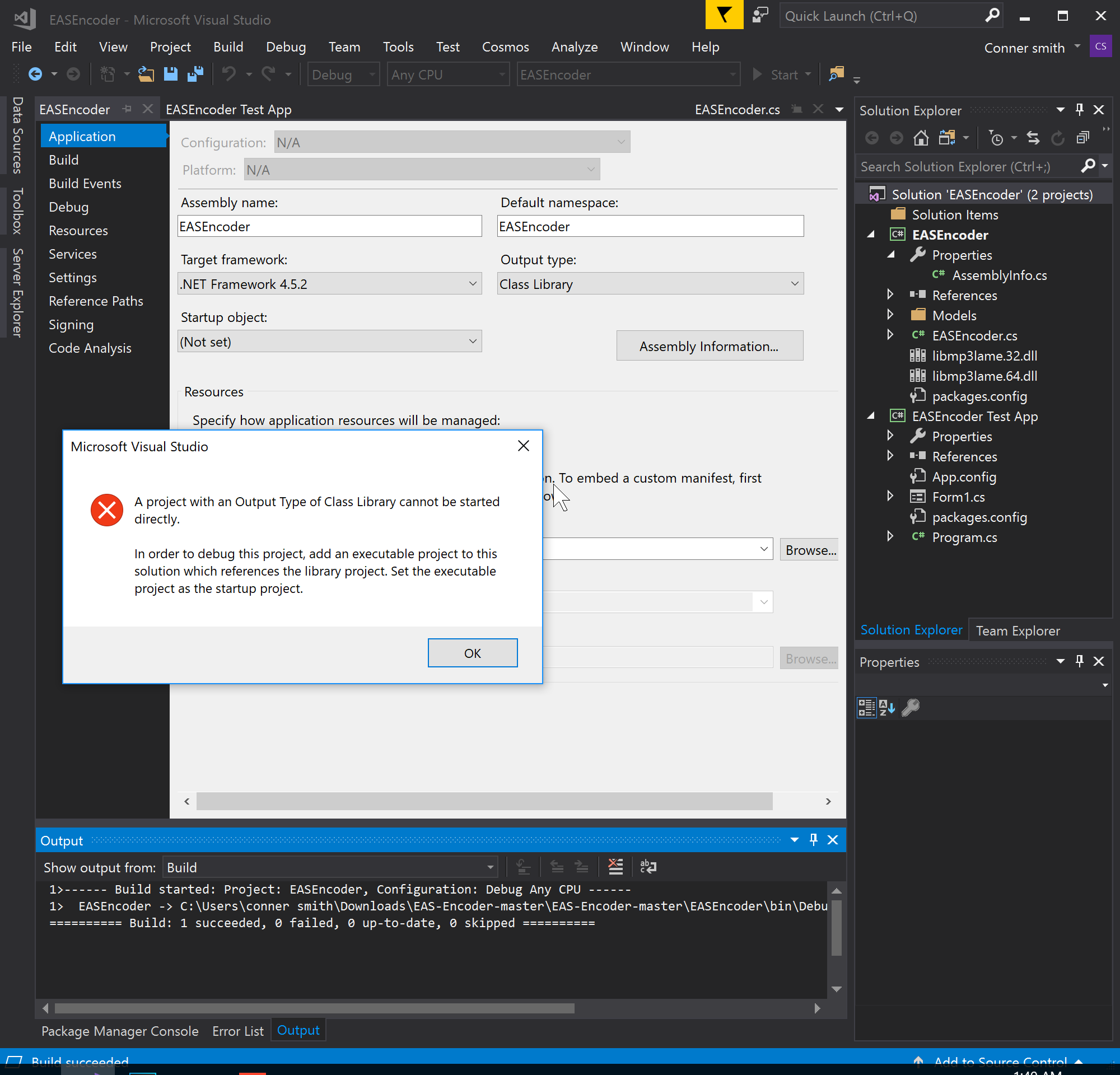Click Sync with Active Document icon
Image resolution: width=1120 pixels, height=1075 pixels.
(1033, 138)
